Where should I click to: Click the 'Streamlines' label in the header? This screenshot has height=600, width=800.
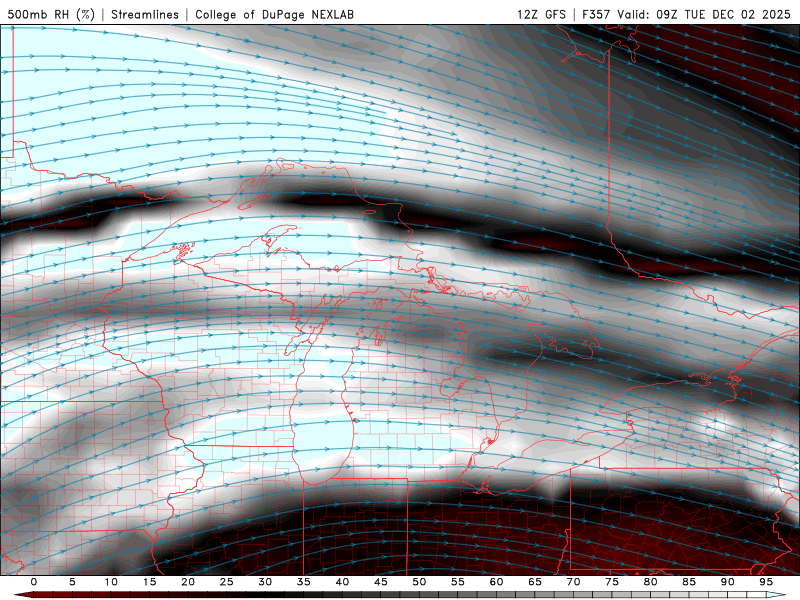click(x=145, y=14)
